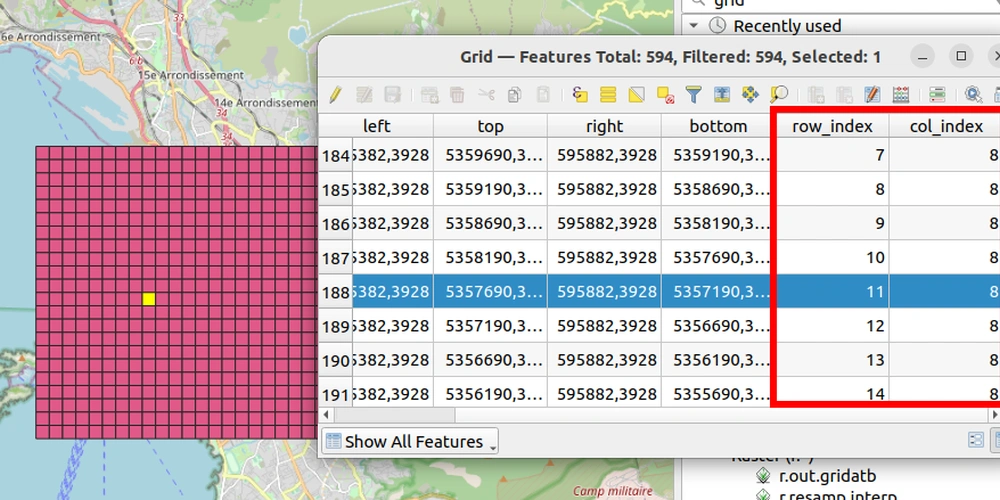Image resolution: width=1000 pixels, height=500 pixels.
Task: Click the cut scissors icon in attribute table
Action: click(486, 95)
